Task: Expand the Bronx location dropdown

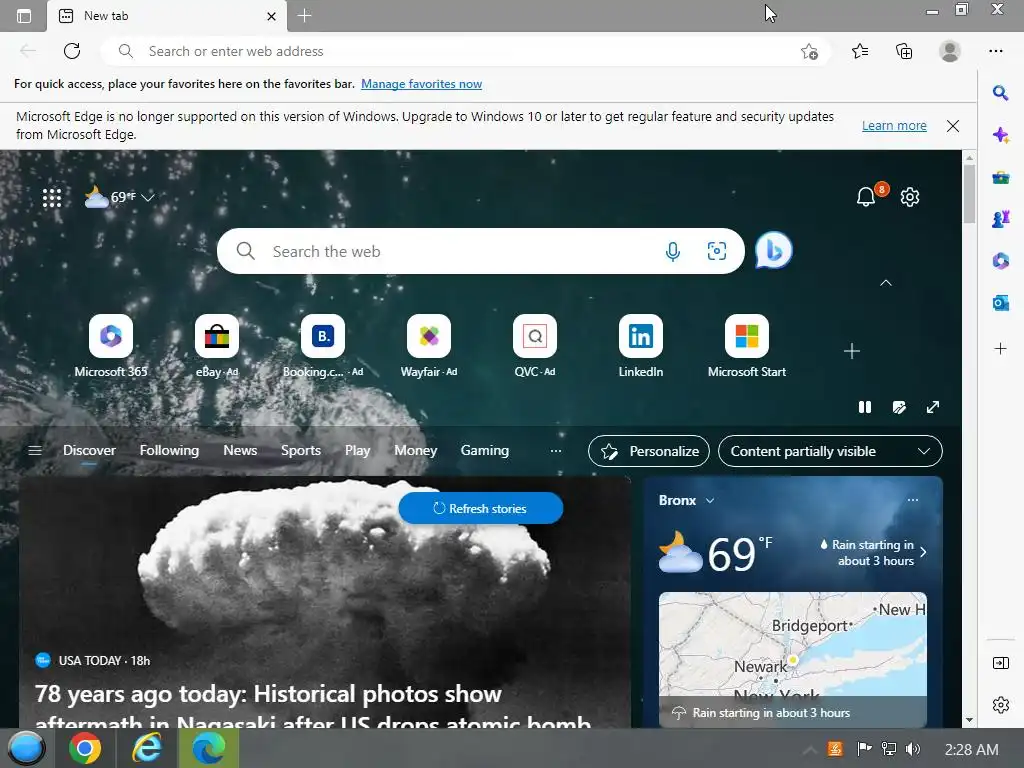Action: point(710,501)
